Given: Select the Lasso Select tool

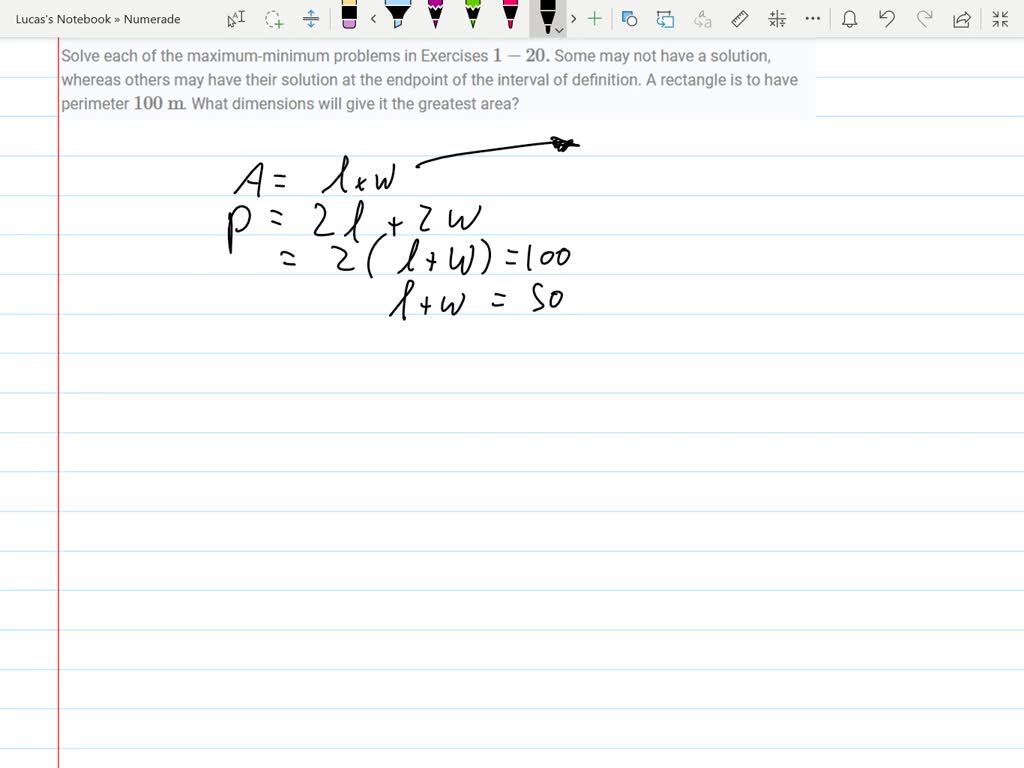Looking at the screenshot, I should coord(273,18).
